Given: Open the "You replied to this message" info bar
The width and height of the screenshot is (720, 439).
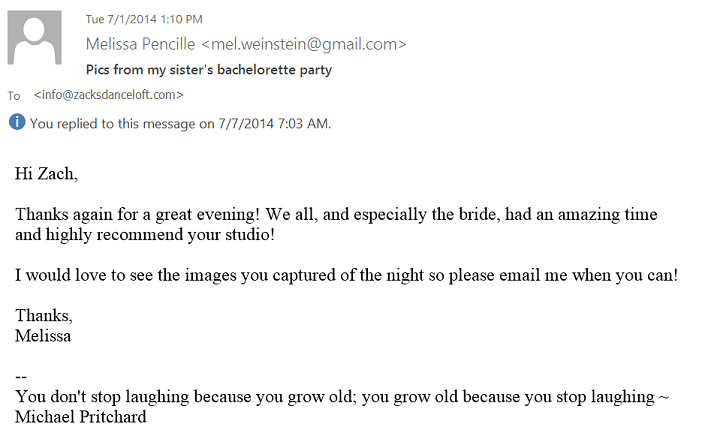Looking at the screenshot, I should pyautogui.click(x=180, y=124).
